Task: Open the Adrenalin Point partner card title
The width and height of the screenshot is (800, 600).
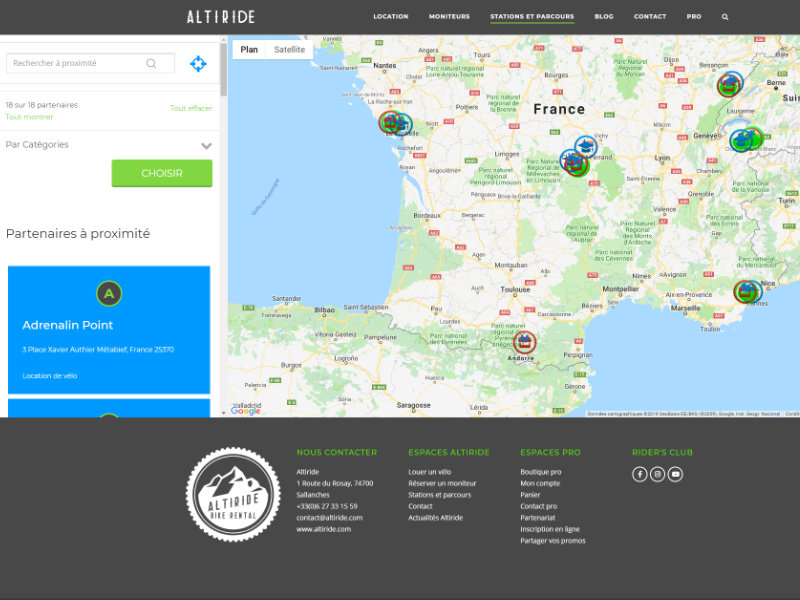Action: (68, 325)
